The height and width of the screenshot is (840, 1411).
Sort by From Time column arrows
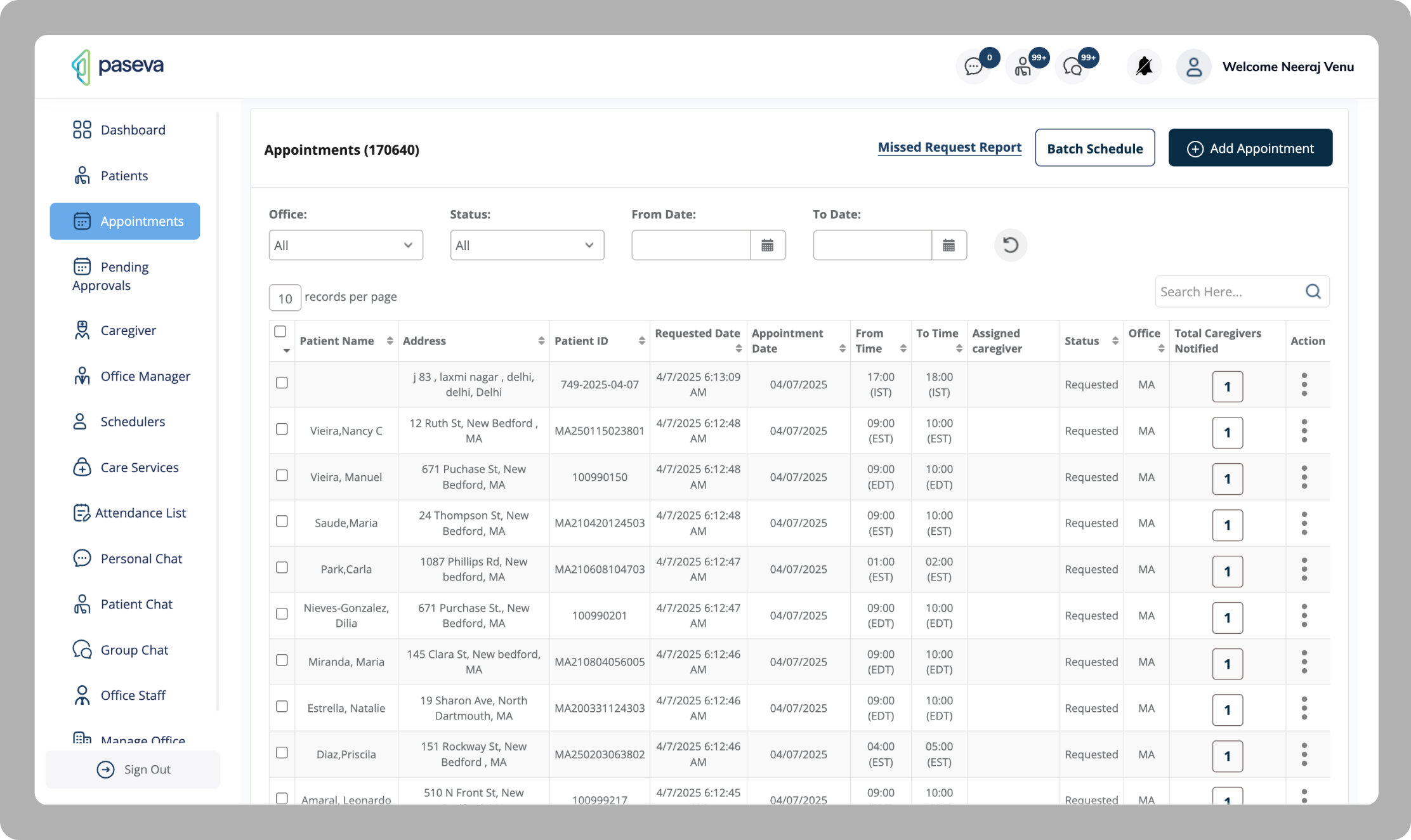[903, 349]
